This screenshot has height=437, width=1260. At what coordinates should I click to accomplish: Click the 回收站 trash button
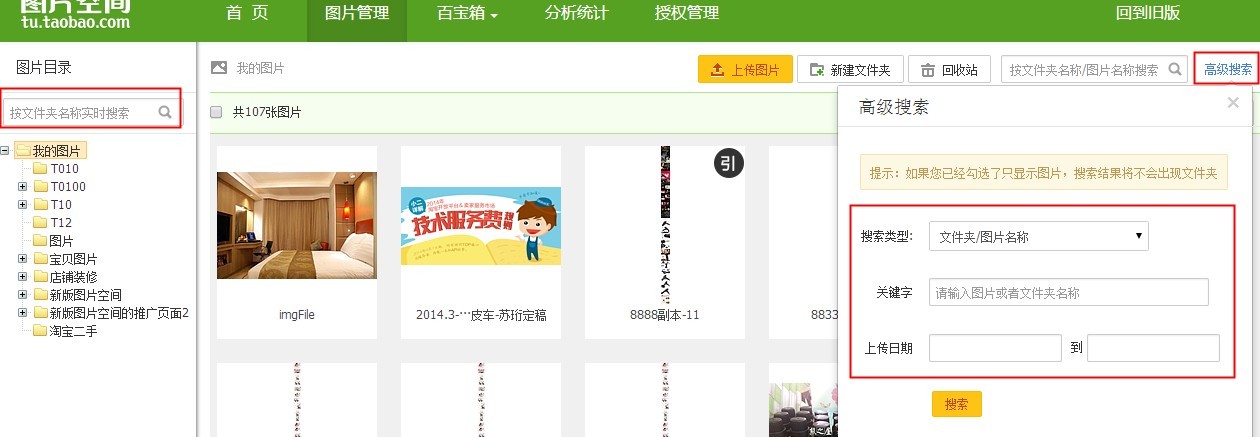coord(950,70)
